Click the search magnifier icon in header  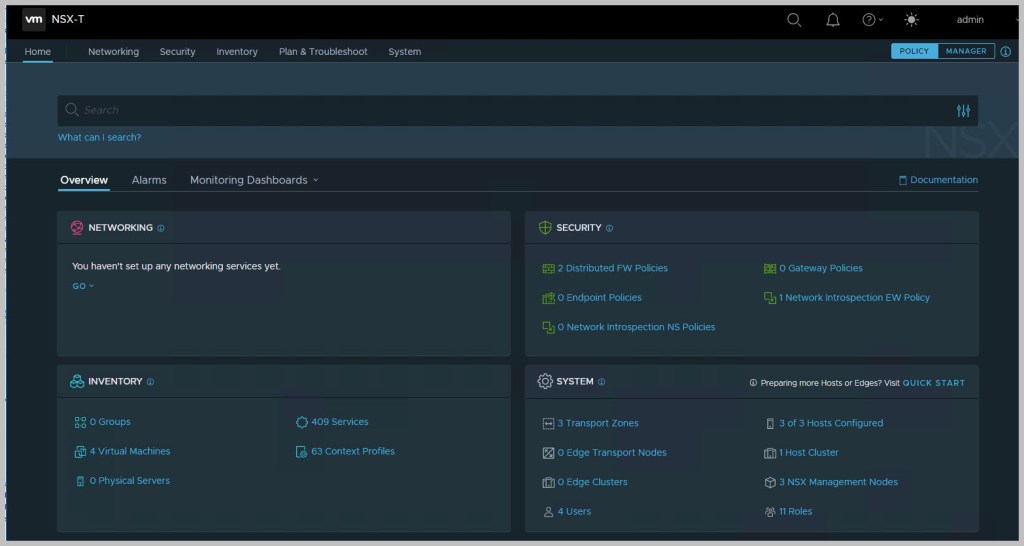[x=794, y=20]
